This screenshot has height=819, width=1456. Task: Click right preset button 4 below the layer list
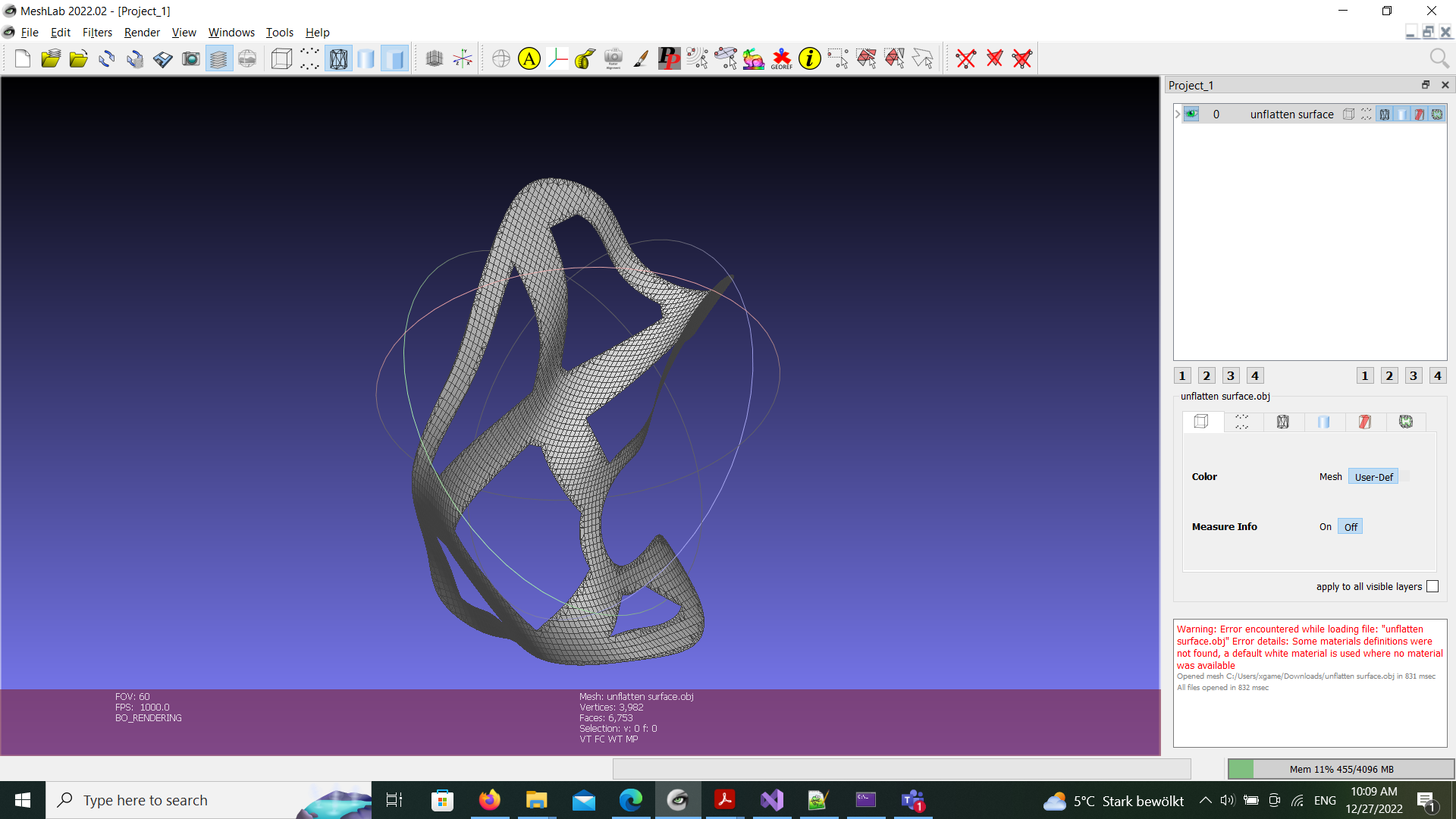(1438, 375)
